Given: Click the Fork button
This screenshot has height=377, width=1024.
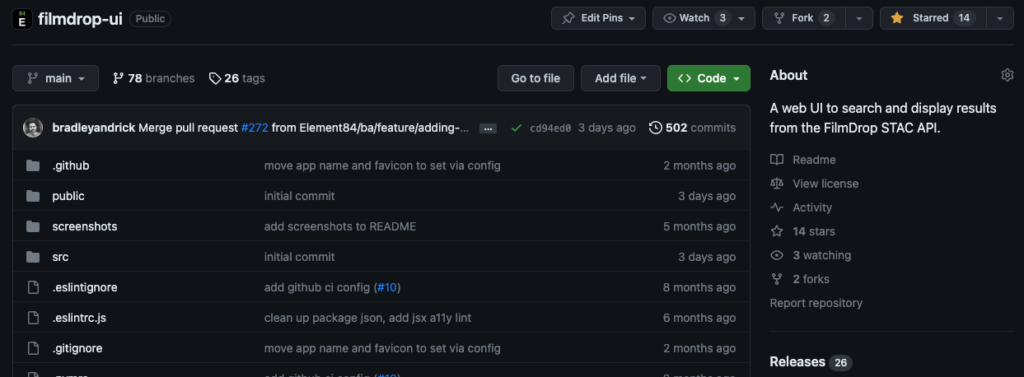Looking at the screenshot, I should tap(804, 18).
